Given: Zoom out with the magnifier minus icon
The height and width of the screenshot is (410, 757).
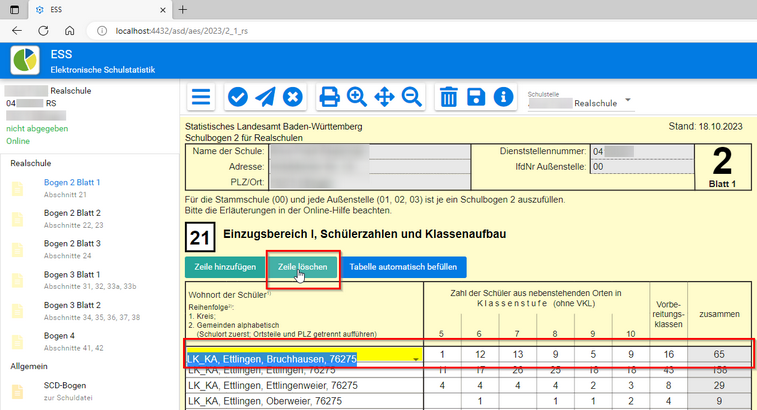Looking at the screenshot, I should (411, 97).
